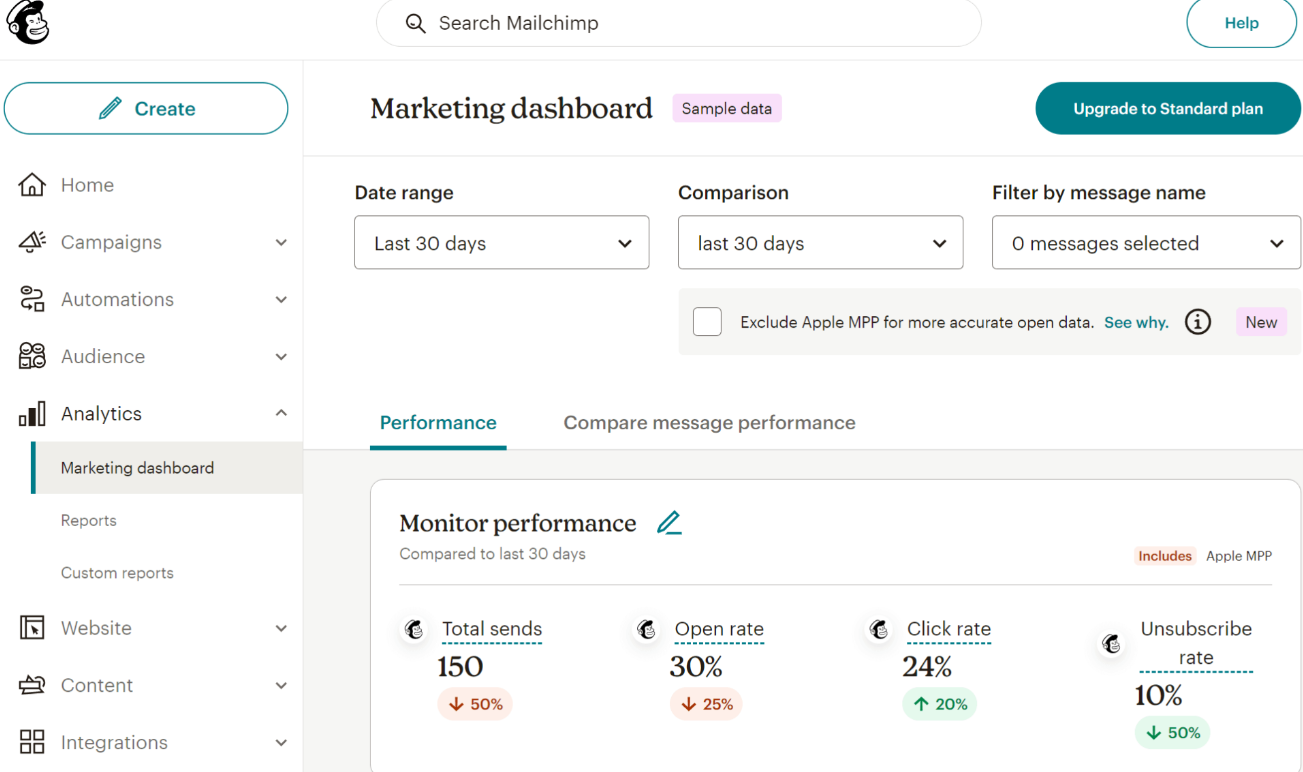Click Freddie icon beside Click rate
Image resolution: width=1303 pixels, height=772 pixels.
tap(879, 629)
